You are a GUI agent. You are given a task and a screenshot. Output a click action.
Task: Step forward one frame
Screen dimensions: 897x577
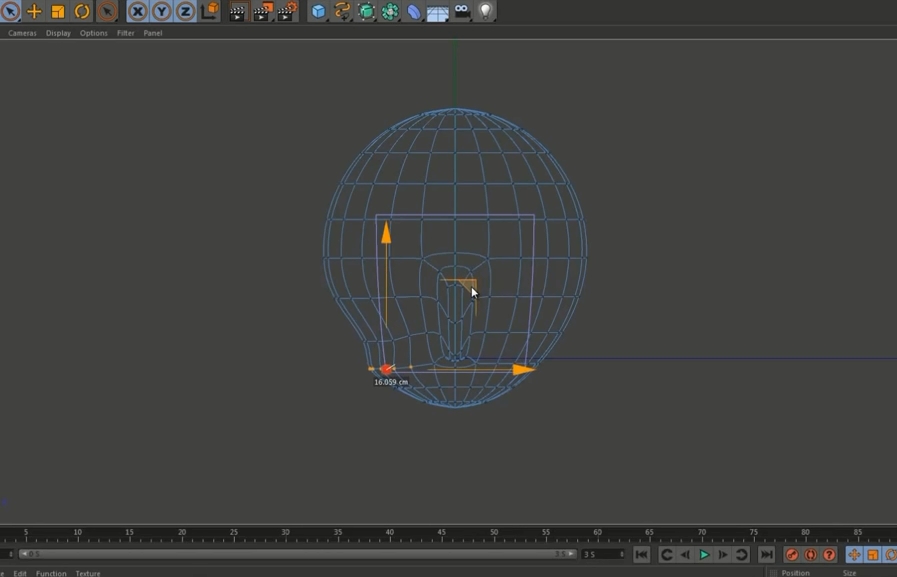pos(723,554)
